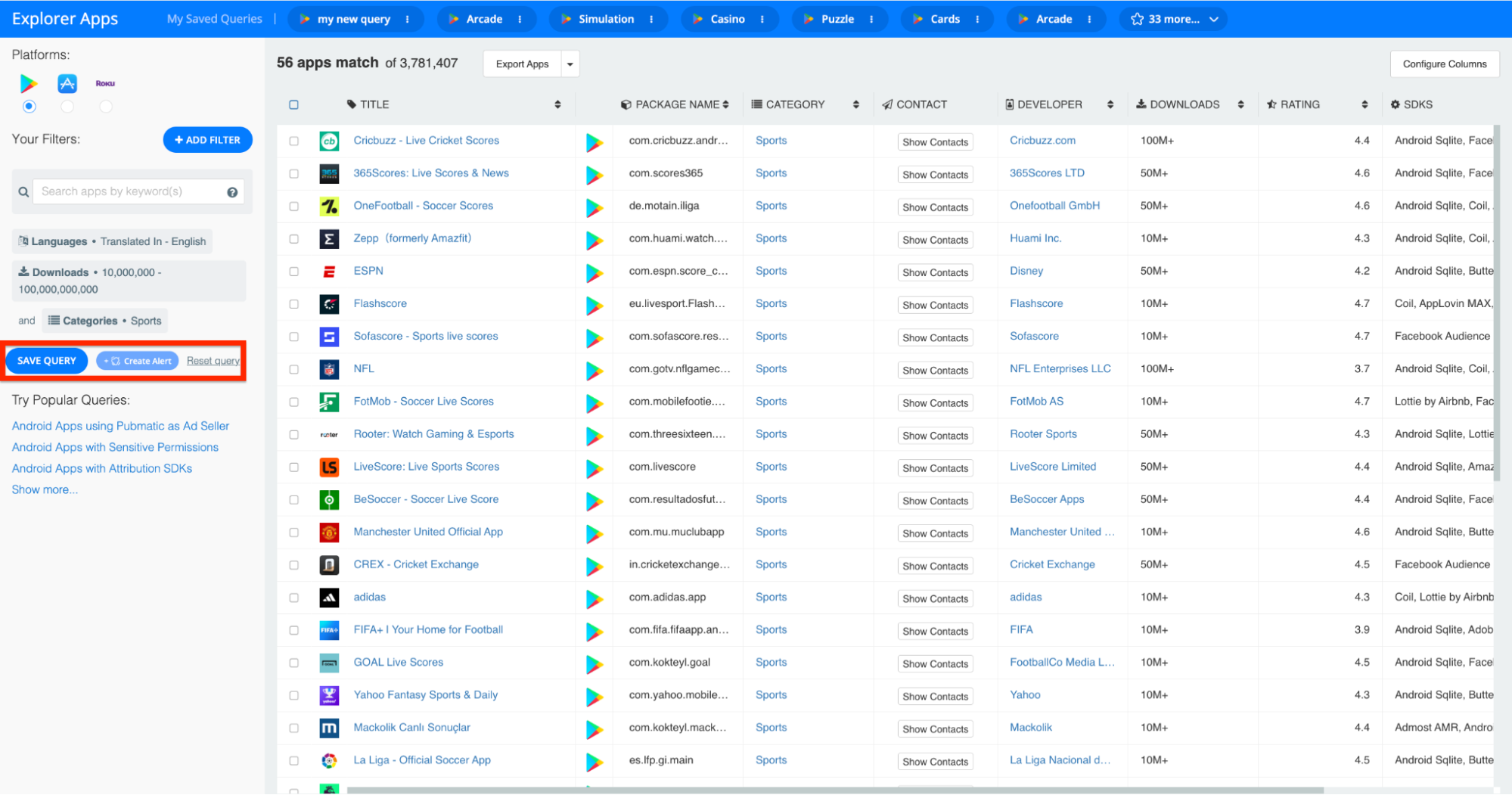
Task: Click the horizontal table scrollbar
Action: (x=835, y=790)
